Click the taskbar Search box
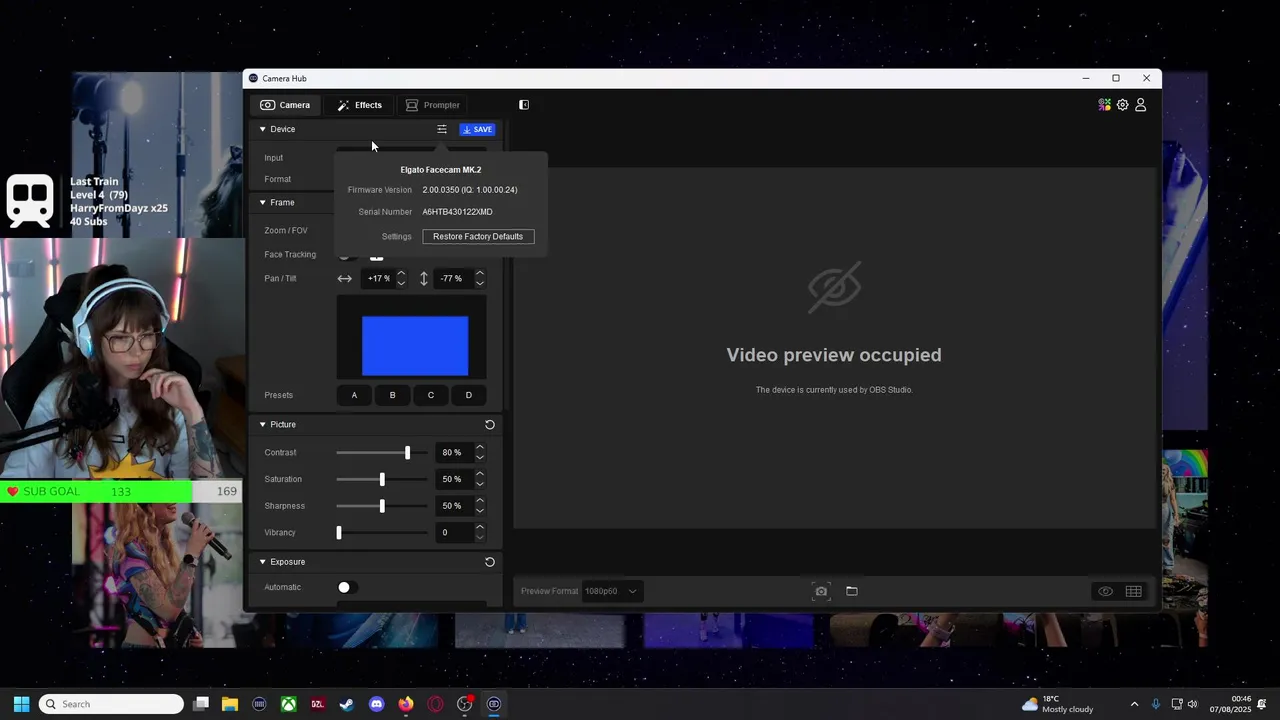 click(x=111, y=704)
